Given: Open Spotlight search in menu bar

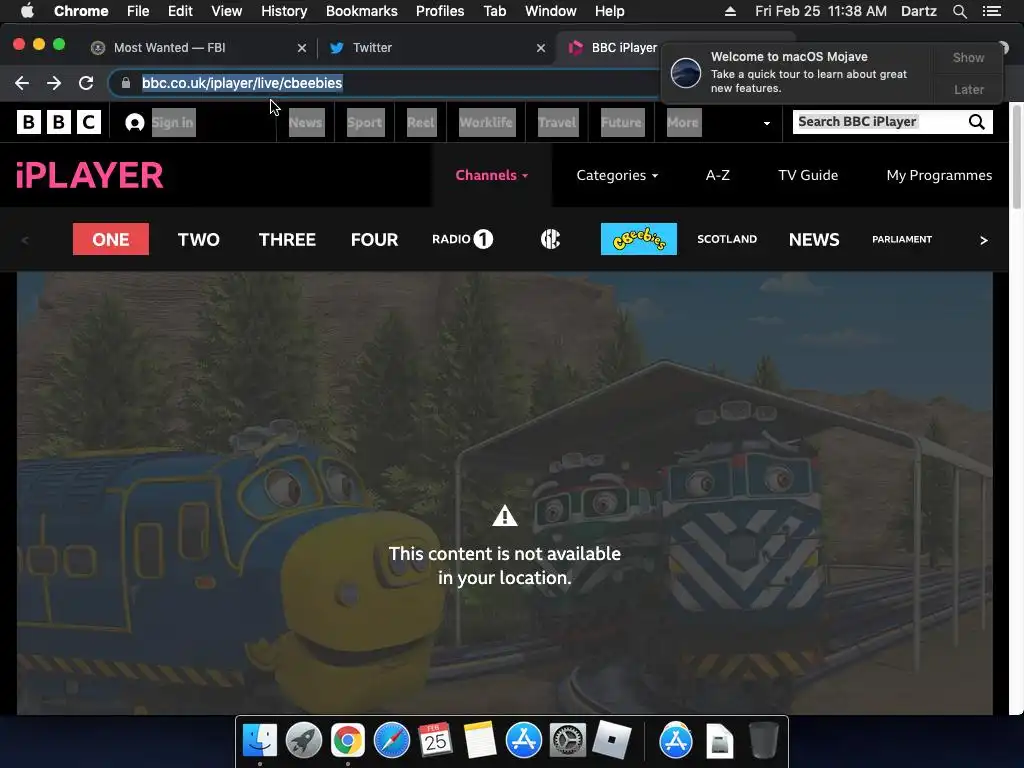Looking at the screenshot, I should pos(959,11).
